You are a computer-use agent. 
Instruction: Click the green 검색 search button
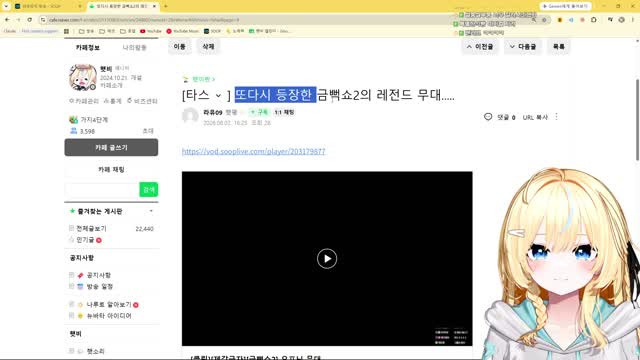click(x=149, y=189)
